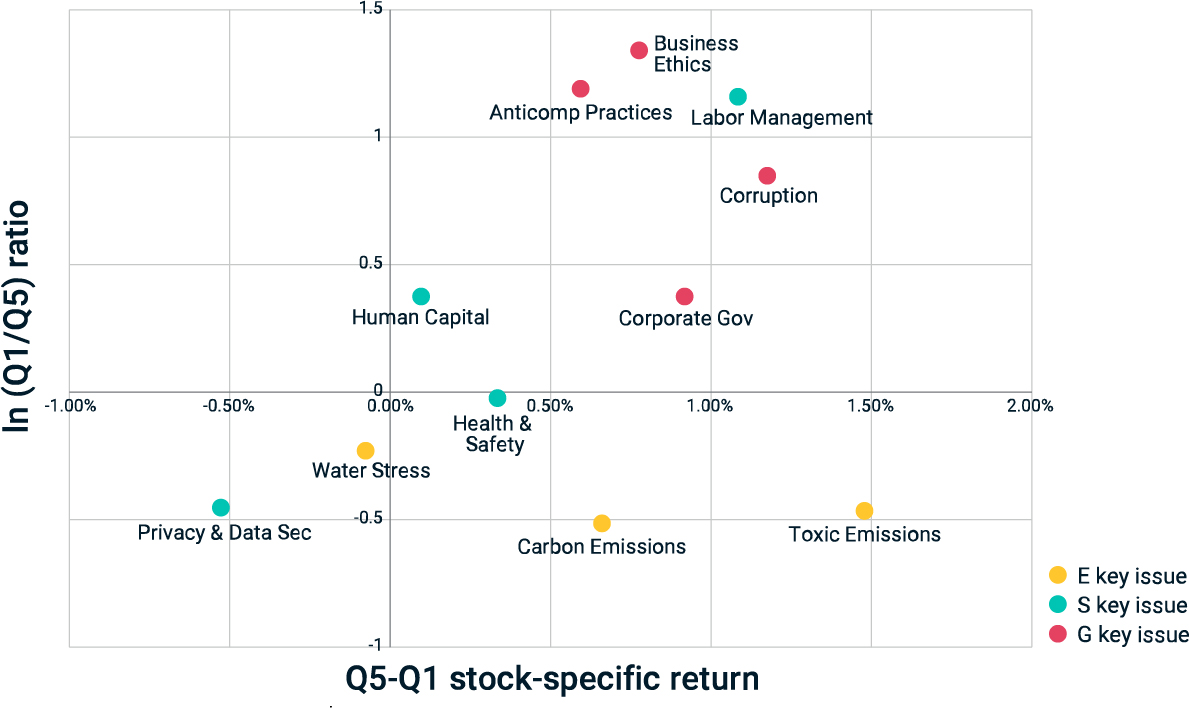Screen dimensions: 1189x708
Task: Click the ln (Q1/Q5) ratio axis title
Action: click(x=17, y=317)
